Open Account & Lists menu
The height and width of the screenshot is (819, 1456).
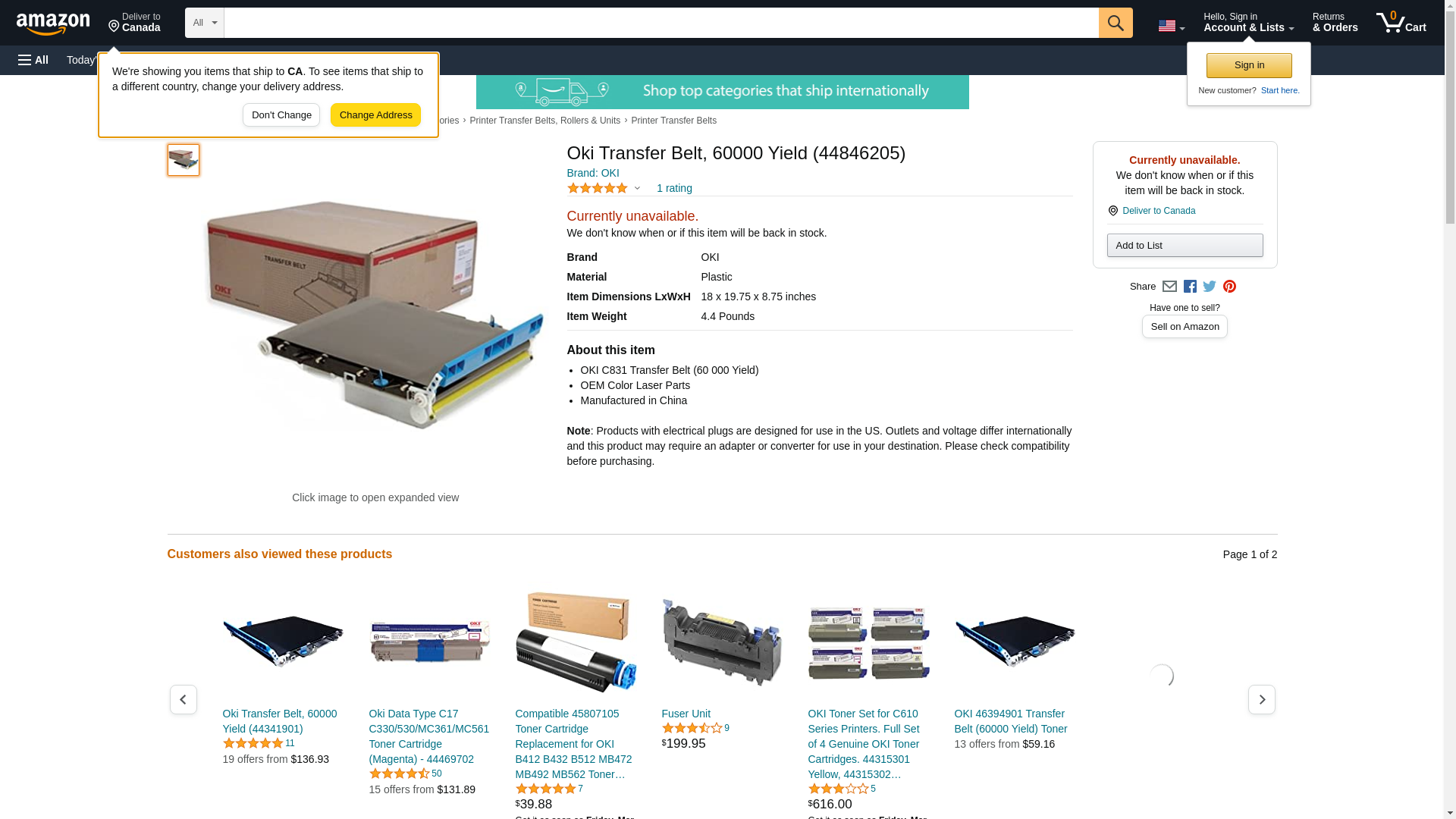1248,23
